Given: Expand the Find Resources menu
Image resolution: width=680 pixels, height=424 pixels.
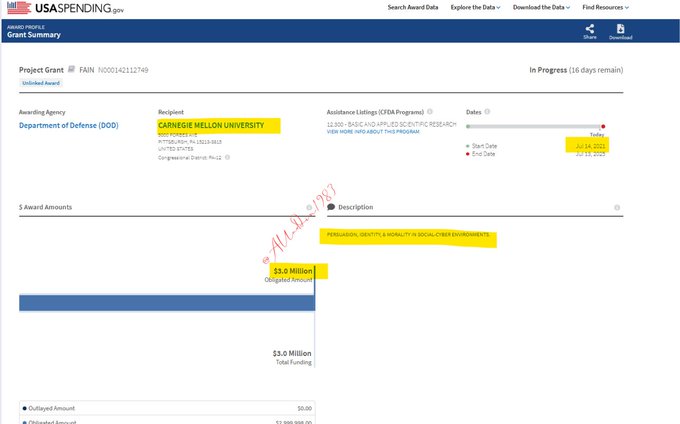Looking at the screenshot, I should (605, 7).
